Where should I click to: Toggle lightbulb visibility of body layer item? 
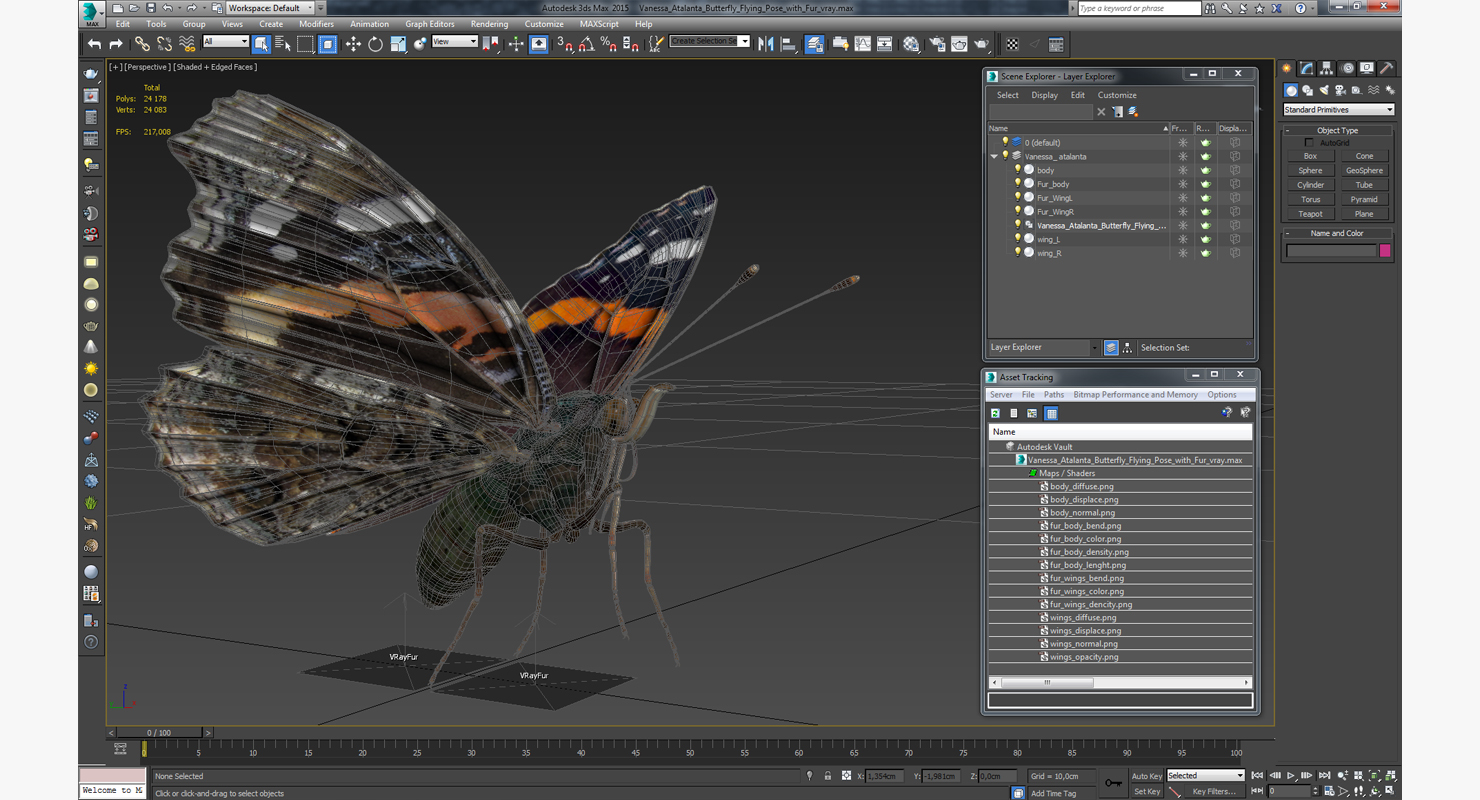coord(1018,170)
